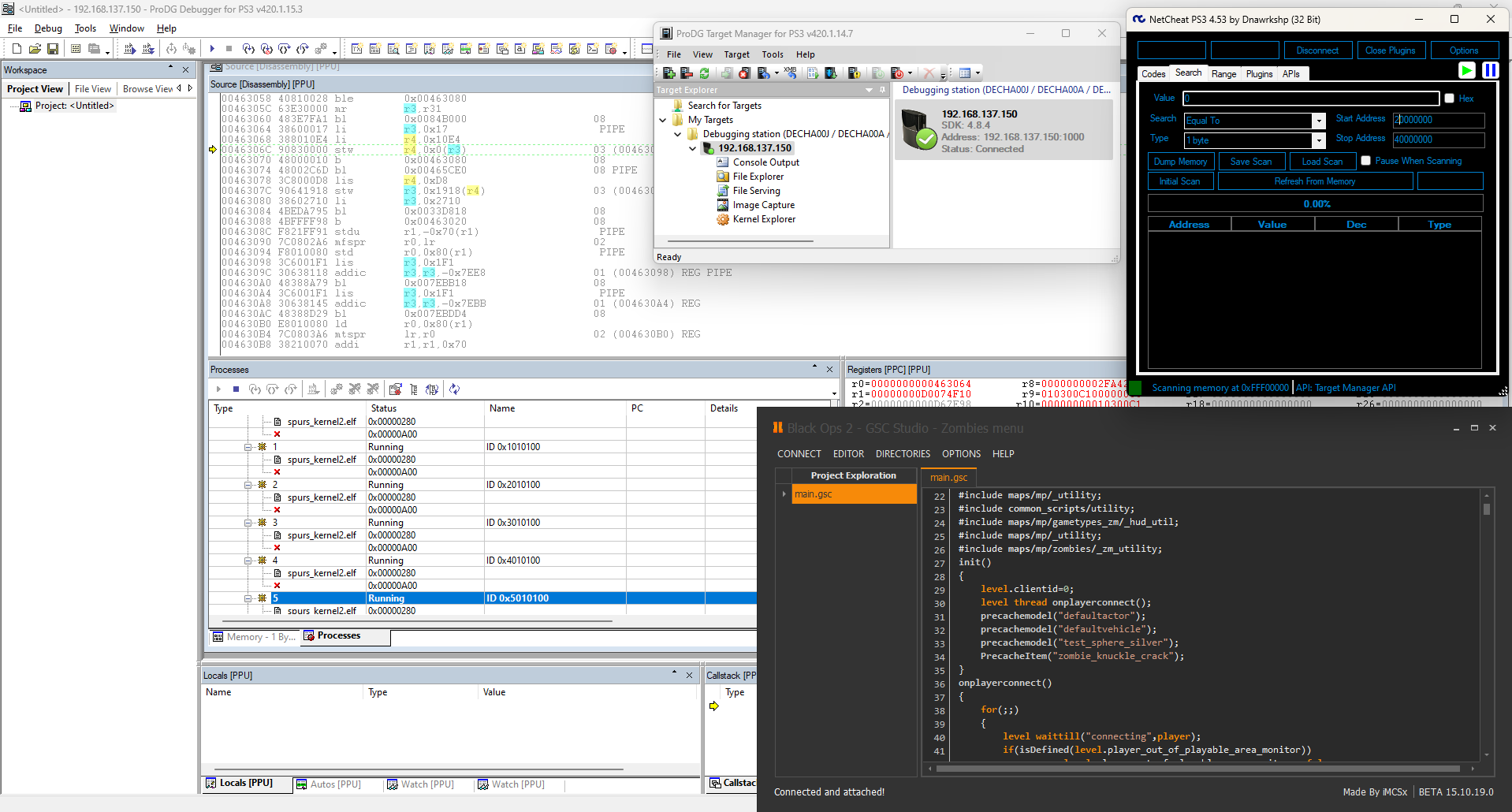
Task: Open Image Capture in Target Explorer
Action: coord(763,205)
